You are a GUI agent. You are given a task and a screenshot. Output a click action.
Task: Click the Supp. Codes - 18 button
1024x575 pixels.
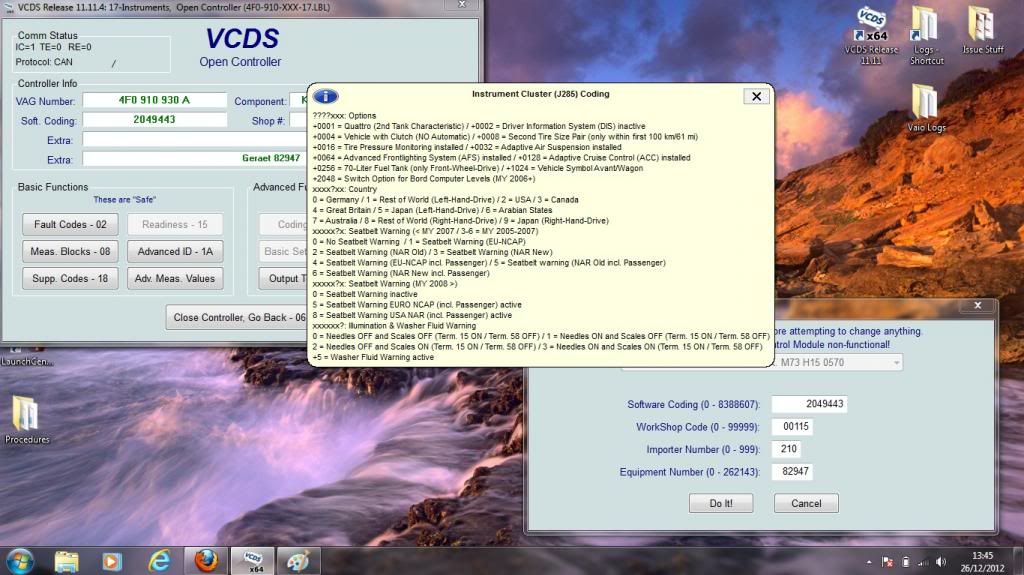tap(70, 278)
